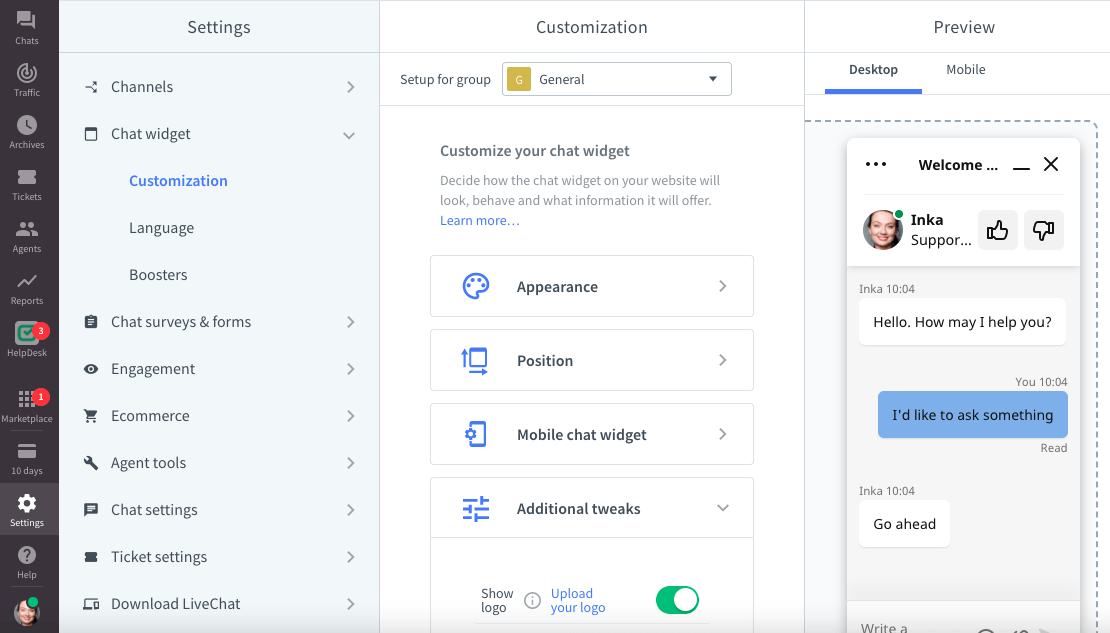1110x633 pixels.
Task: Click the Learn more link
Action: [480, 220]
